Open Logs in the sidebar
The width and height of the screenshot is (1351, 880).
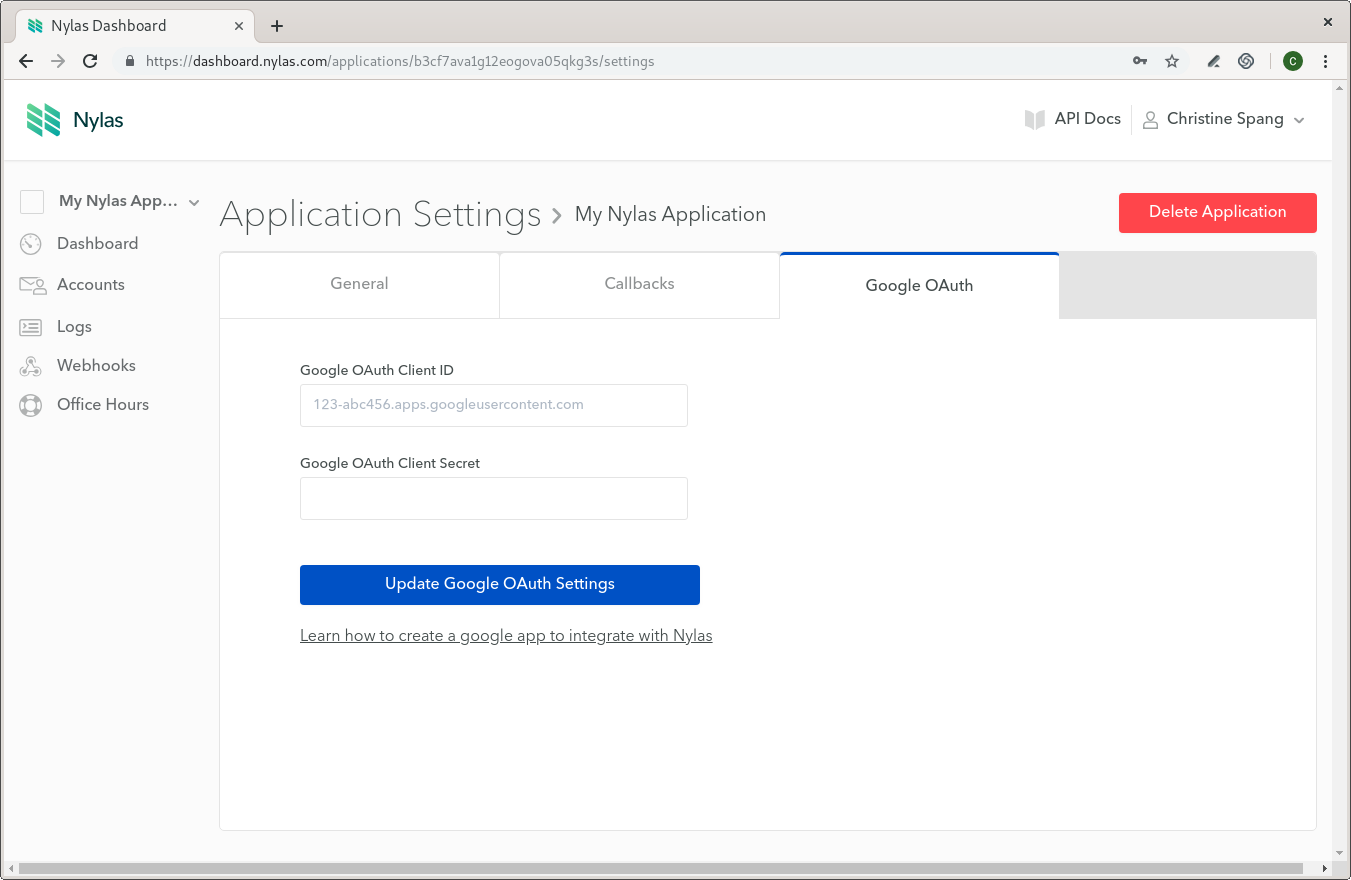(74, 327)
